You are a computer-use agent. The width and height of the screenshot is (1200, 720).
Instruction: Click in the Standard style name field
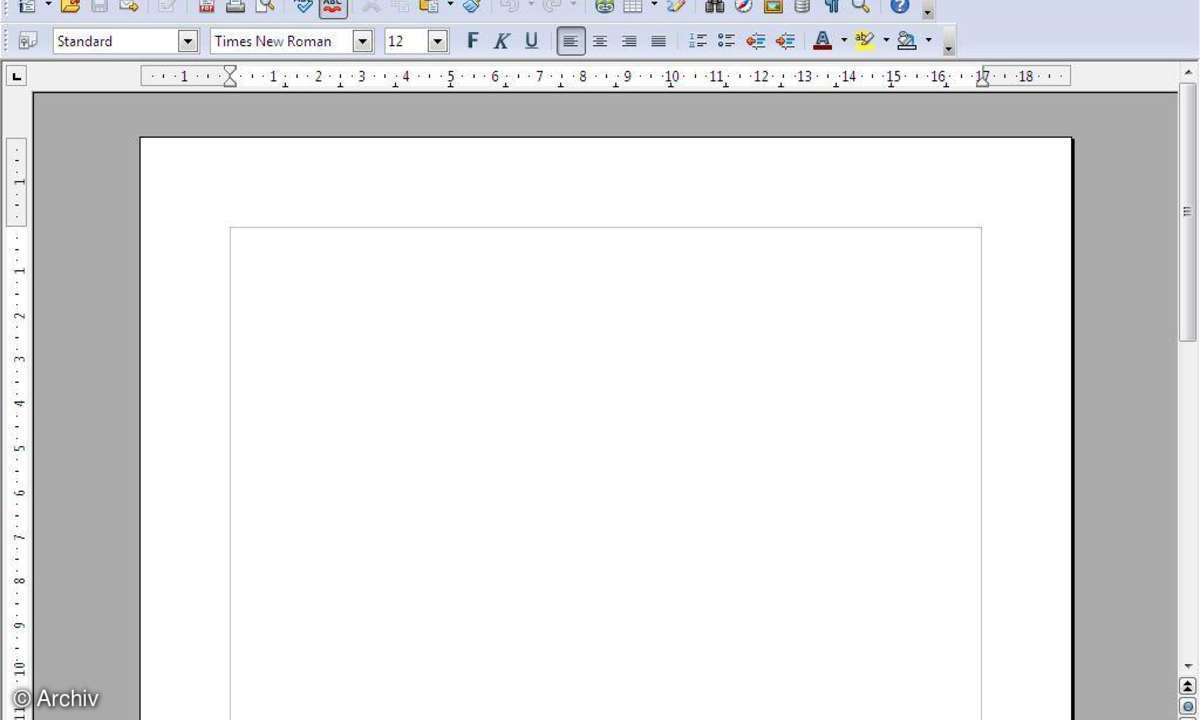[x=115, y=41]
